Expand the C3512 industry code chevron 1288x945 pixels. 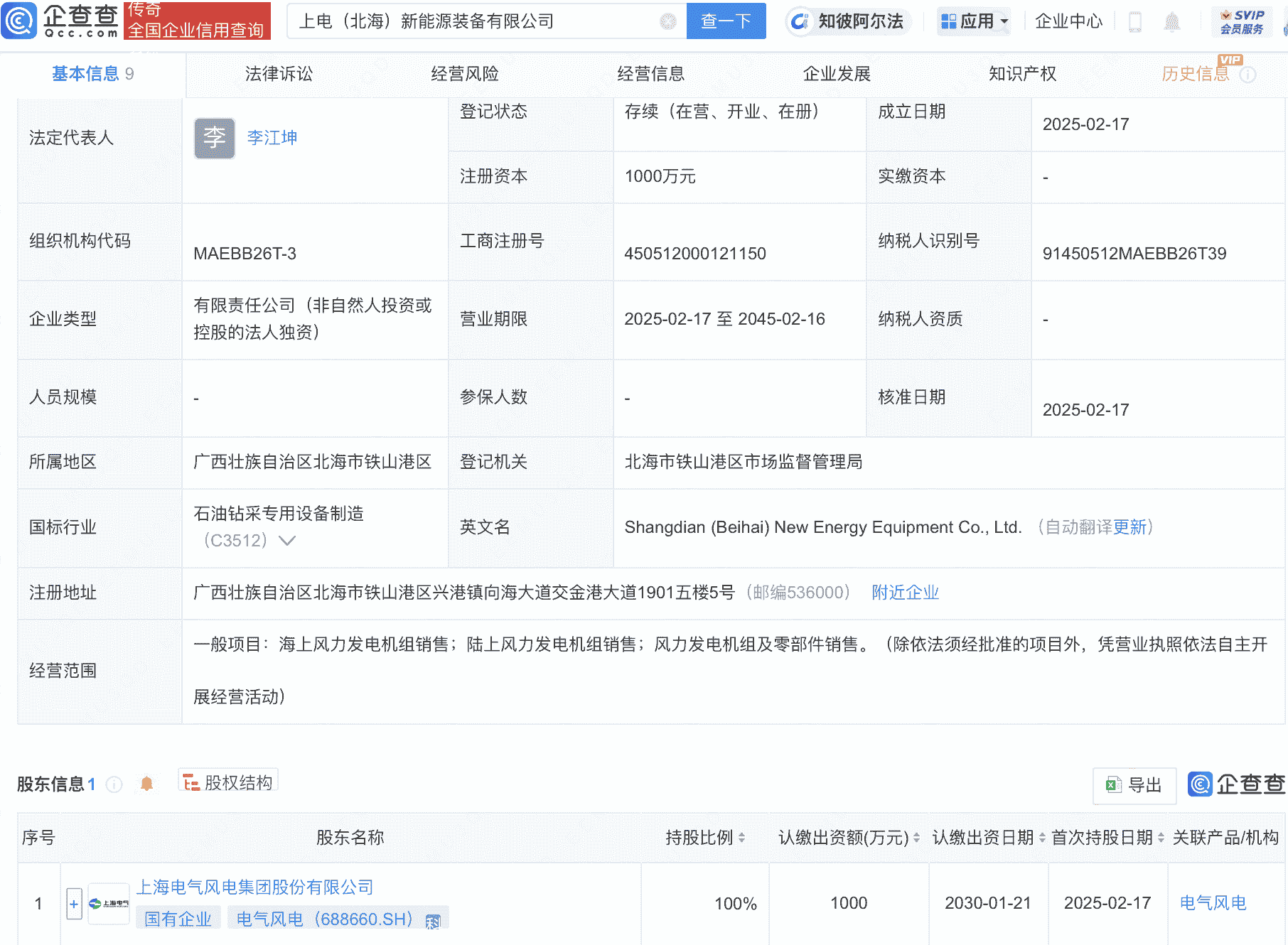tap(287, 541)
